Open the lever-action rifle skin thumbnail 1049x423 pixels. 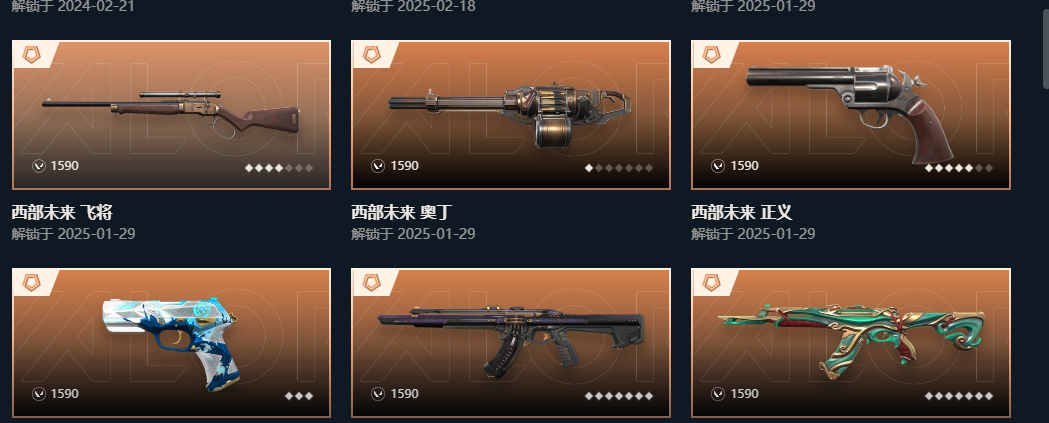tap(171, 115)
